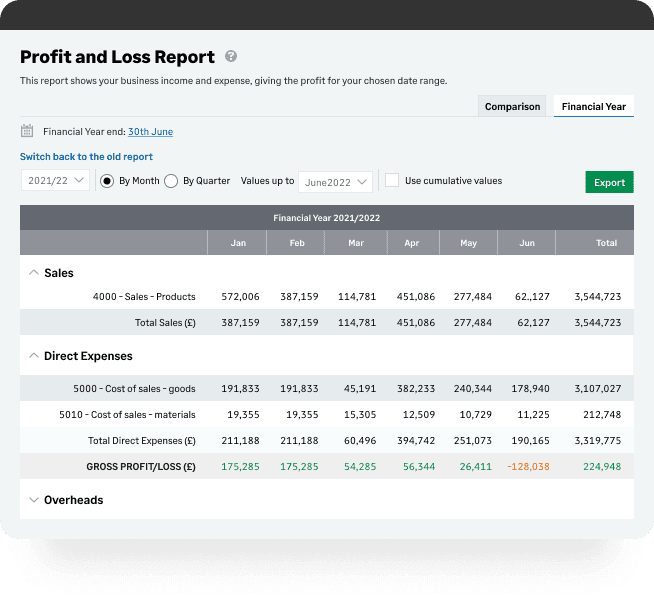Expand the Overheads section
Screen dimensions: 654x603
33,500
